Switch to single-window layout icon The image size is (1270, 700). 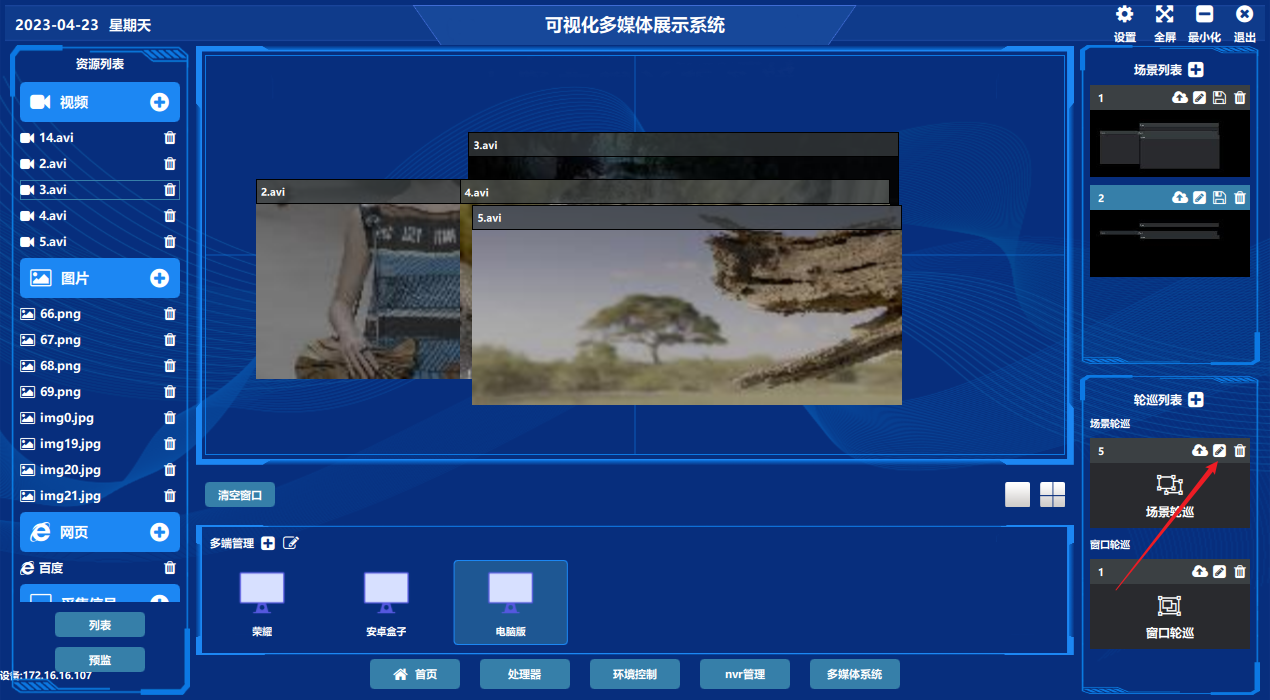click(1018, 495)
